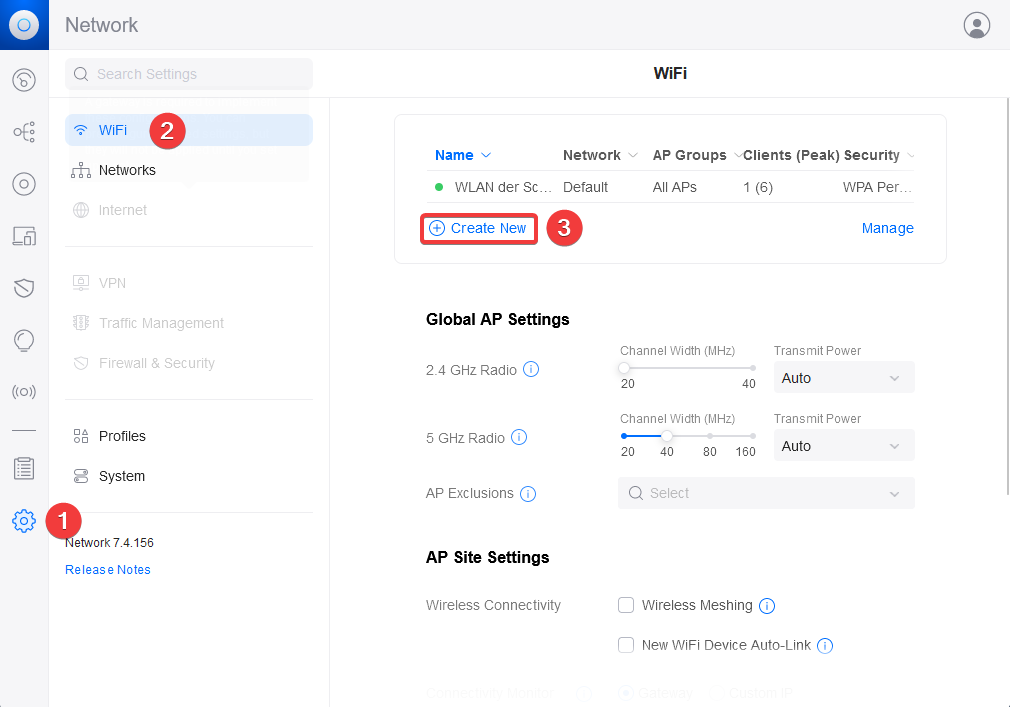1010x707 pixels.
Task: Open WLAN der Sc… network row
Action: (670, 187)
